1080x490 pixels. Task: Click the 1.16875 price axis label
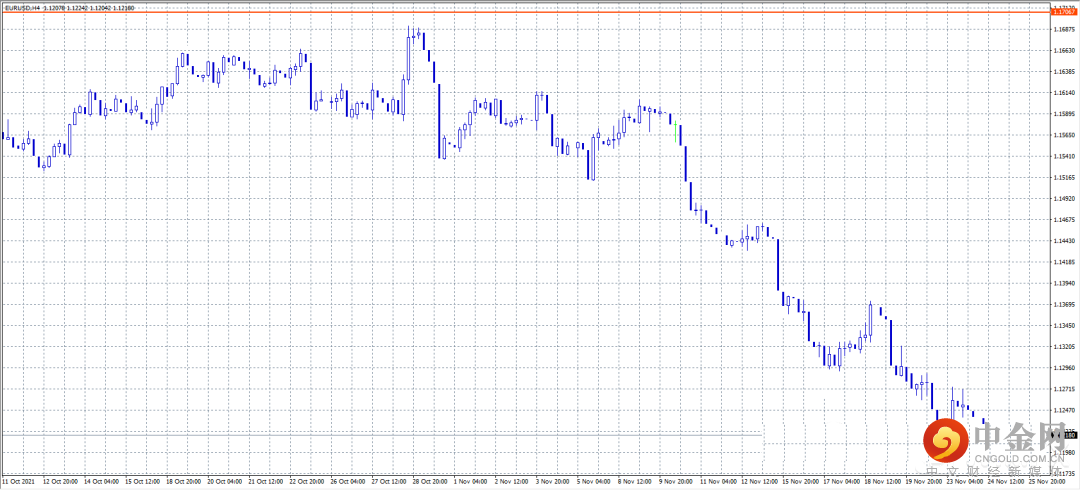pos(1066,30)
